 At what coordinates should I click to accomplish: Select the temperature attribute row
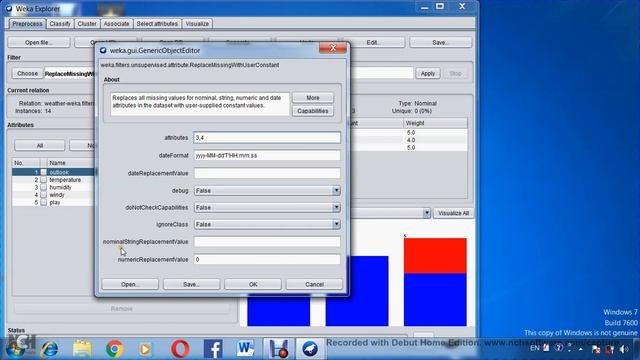point(54,180)
